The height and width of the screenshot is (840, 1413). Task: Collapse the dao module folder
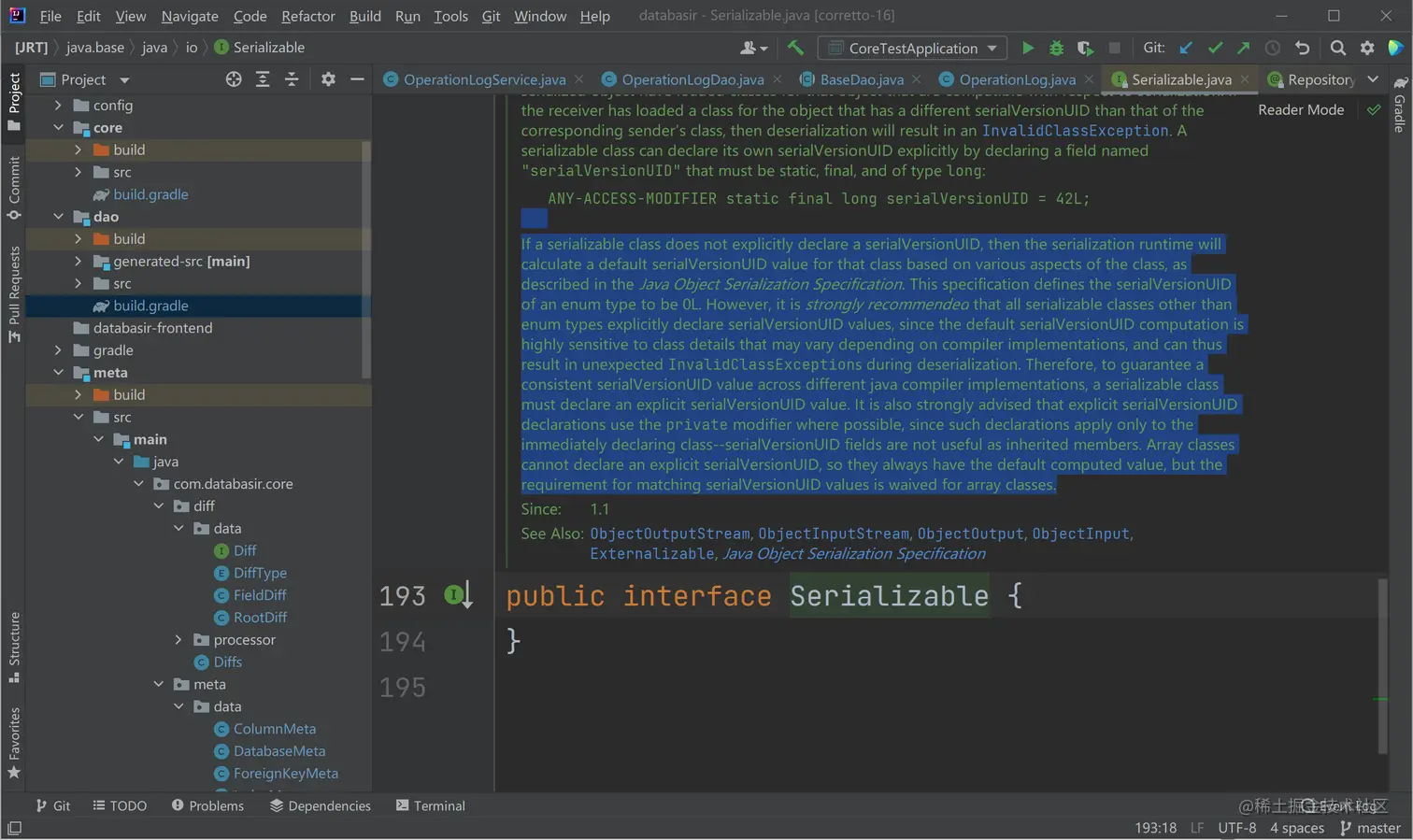[x=58, y=217]
